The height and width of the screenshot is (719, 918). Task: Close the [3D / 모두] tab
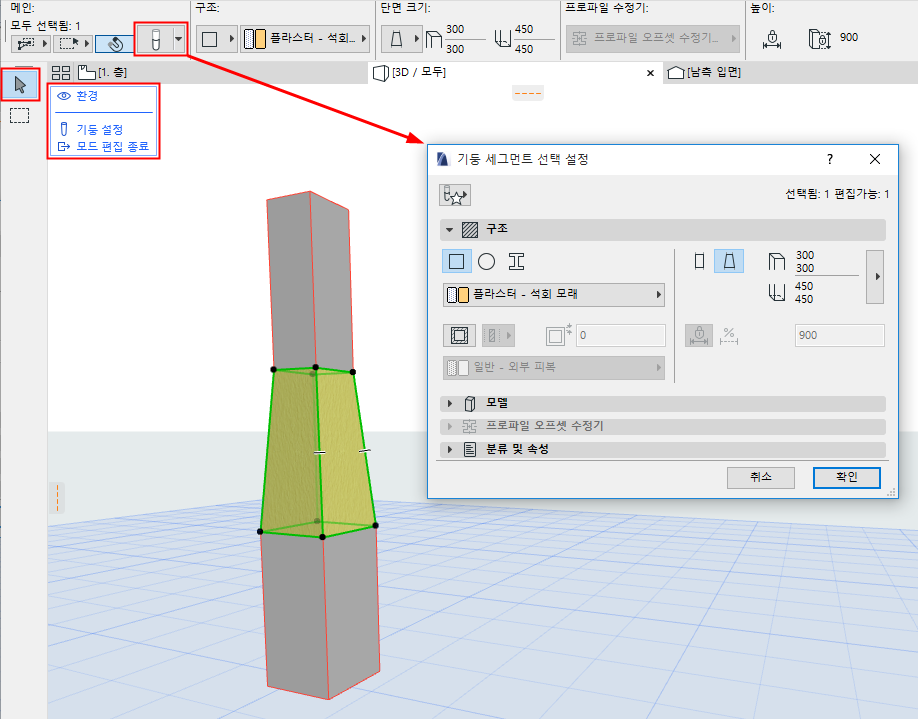[650, 73]
